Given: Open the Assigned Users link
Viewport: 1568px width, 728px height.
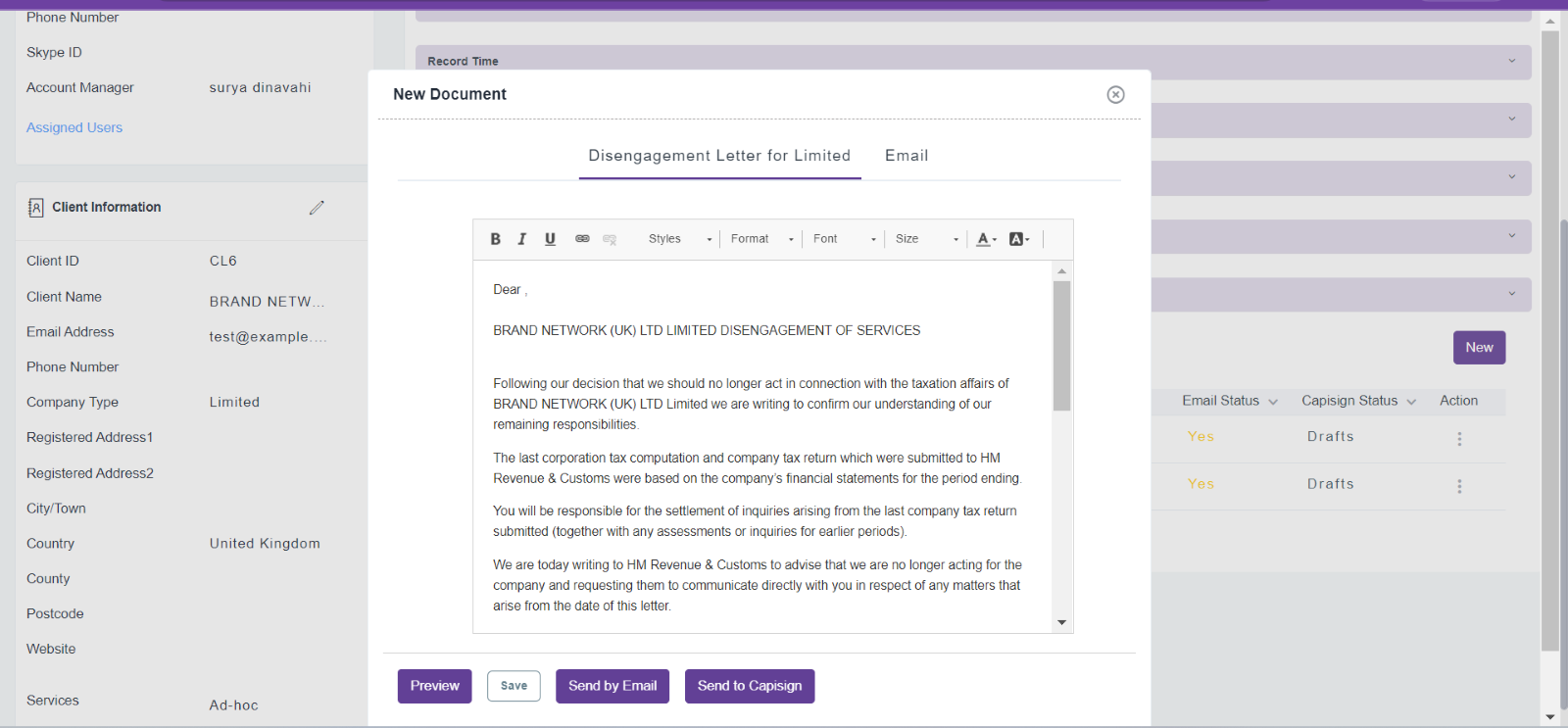Looking at the screenshot, I should [x=74, y=127].
